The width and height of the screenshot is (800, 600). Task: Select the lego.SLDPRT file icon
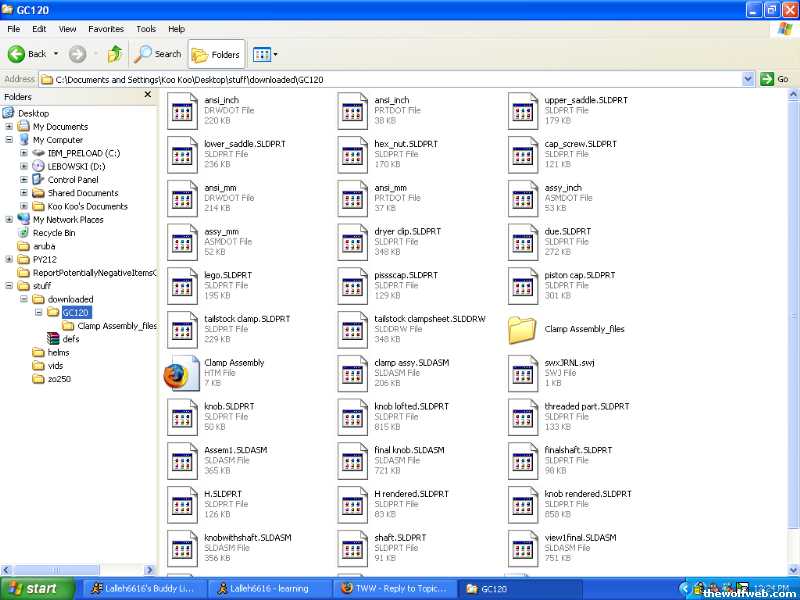pyautogui.click(x=181, y=285)
